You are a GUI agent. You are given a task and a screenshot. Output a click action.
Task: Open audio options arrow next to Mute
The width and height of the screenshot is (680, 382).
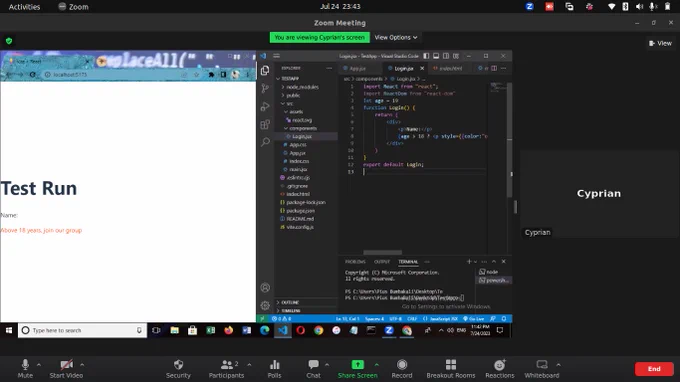click(39, 365)
